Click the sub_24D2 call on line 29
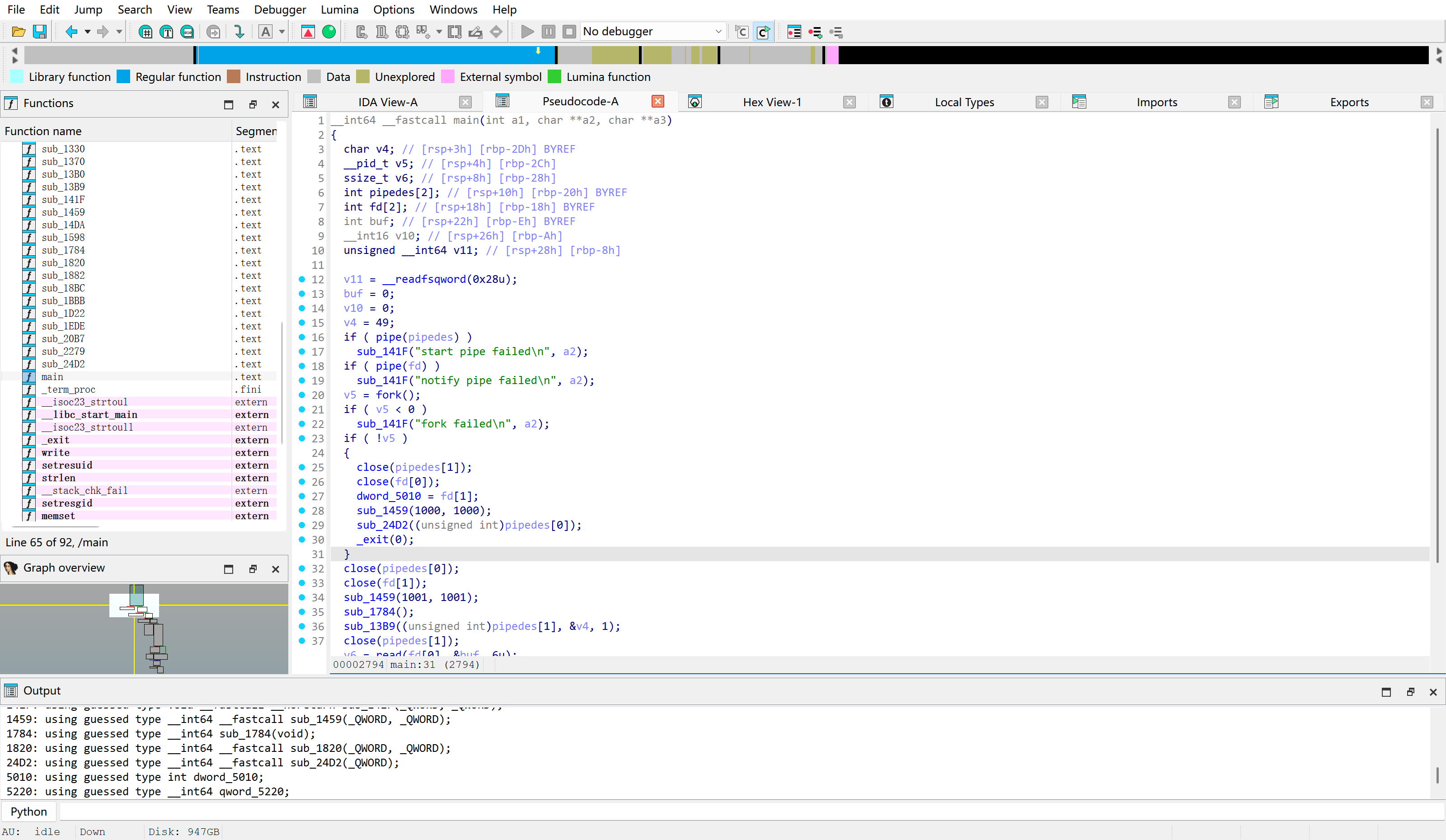Viewport: 1446px width, 840px height. 382,525
